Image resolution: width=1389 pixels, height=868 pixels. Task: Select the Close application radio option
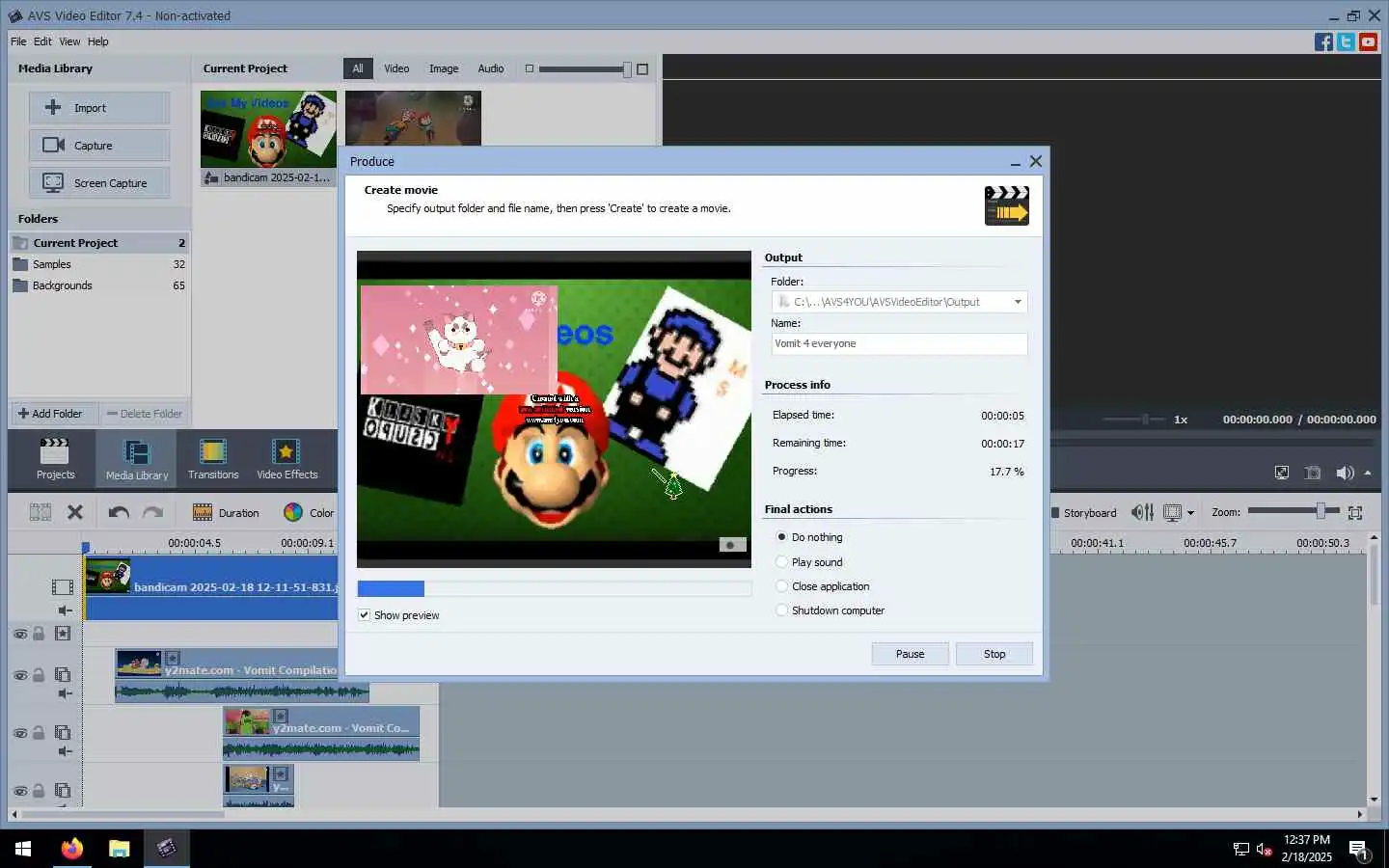click(781, 586)
